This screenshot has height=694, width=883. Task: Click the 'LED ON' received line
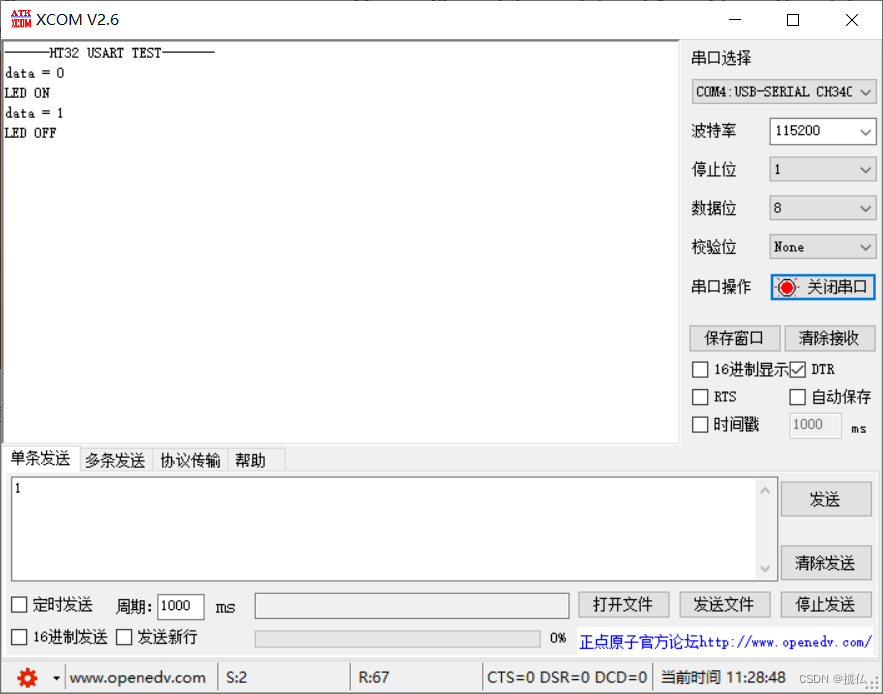click(27, 93)
